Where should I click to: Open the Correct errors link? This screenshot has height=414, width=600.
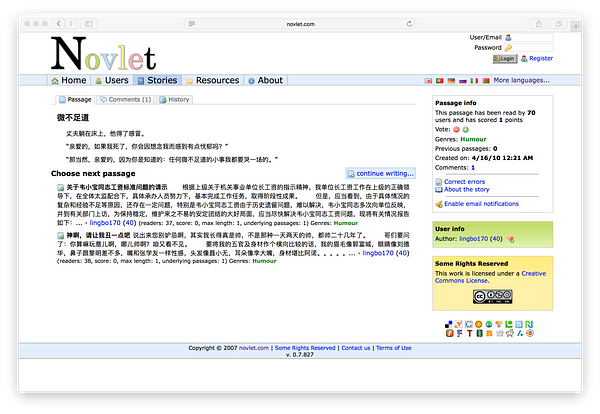(x=464, y=182)
